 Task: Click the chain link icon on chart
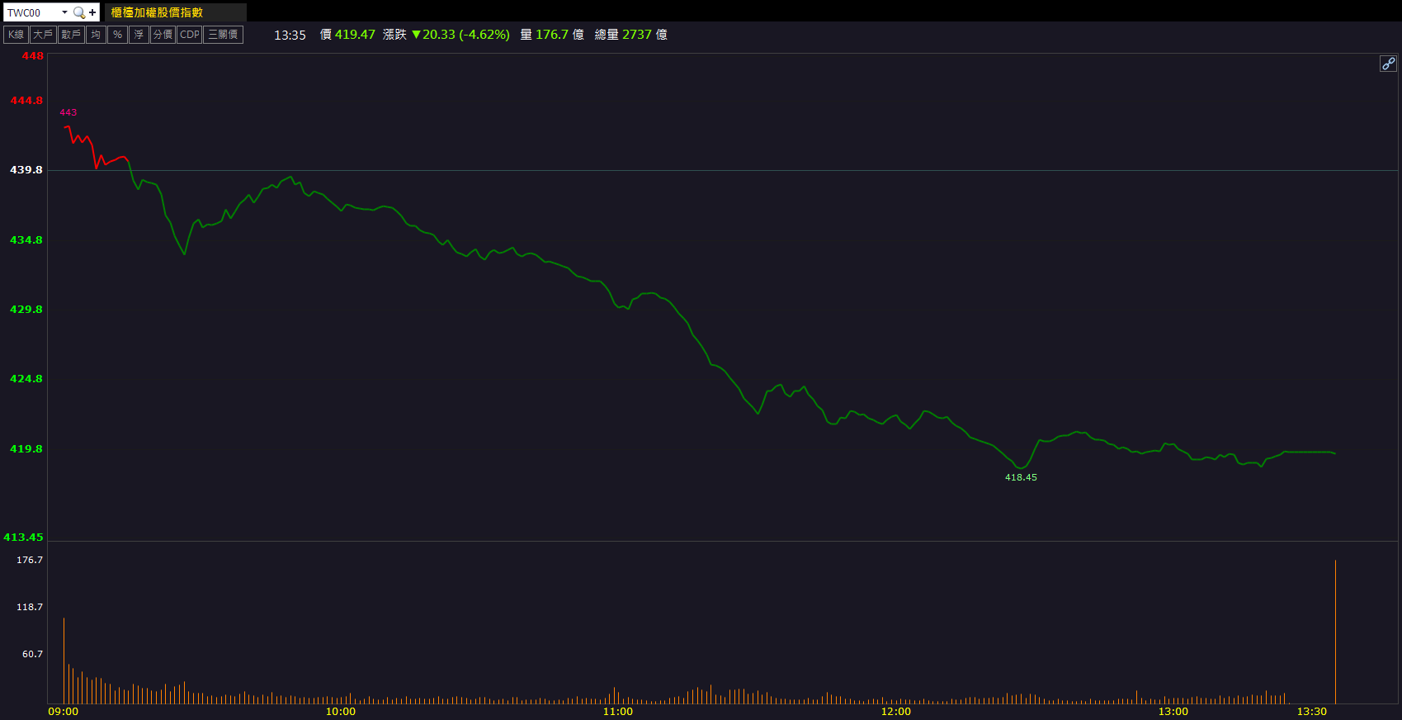tap(1388, 64)
